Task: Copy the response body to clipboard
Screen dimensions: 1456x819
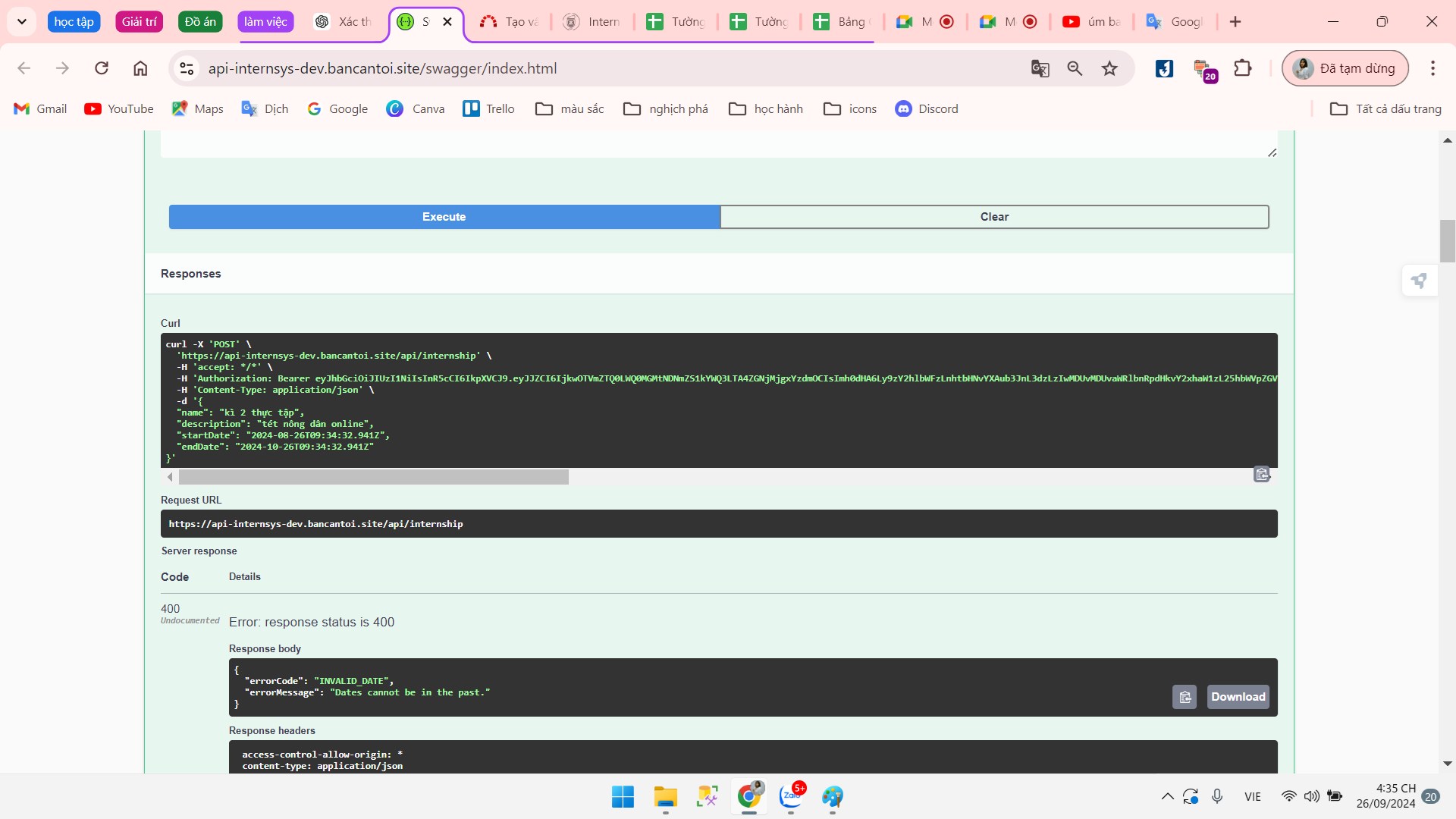Action: click(x=1185, y=697)
